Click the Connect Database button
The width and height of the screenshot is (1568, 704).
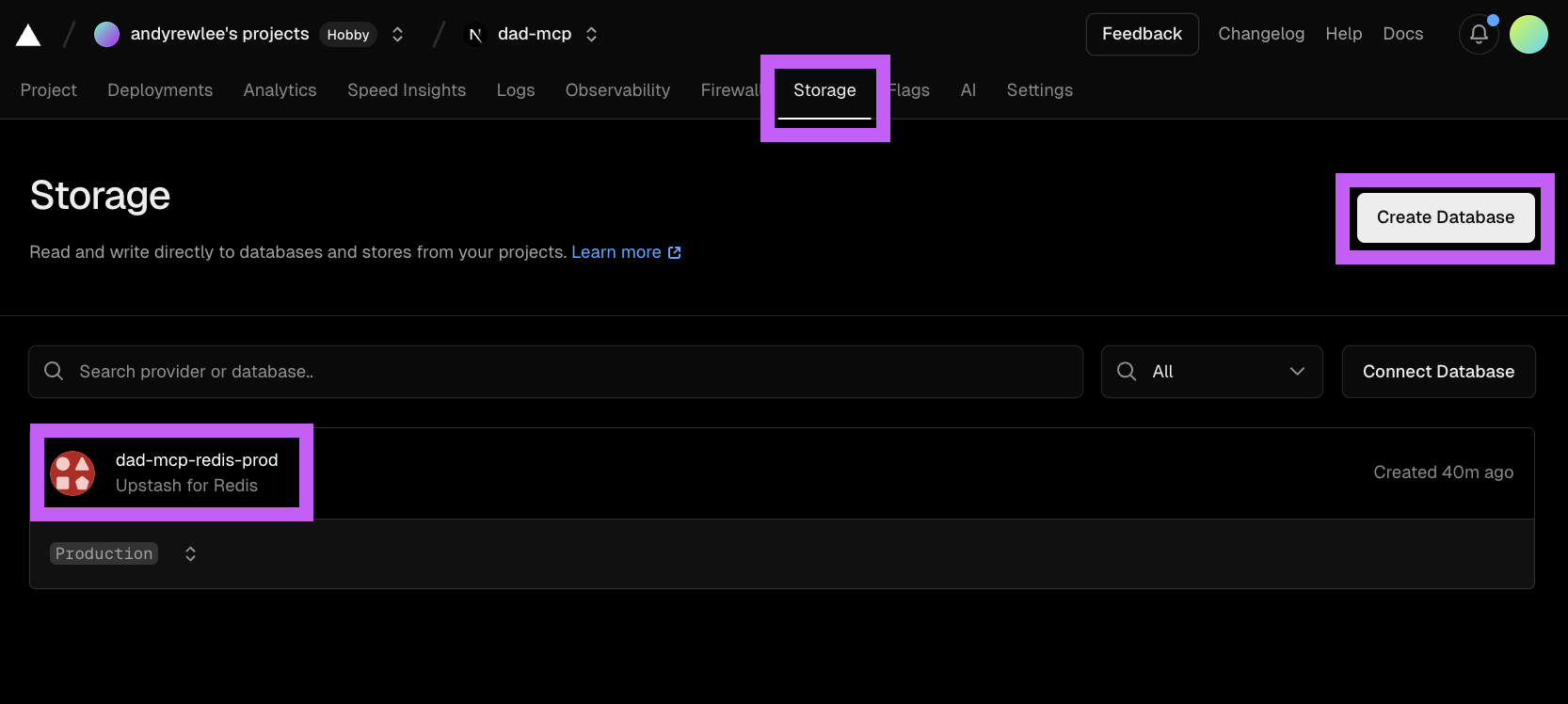pos(1438,372)
